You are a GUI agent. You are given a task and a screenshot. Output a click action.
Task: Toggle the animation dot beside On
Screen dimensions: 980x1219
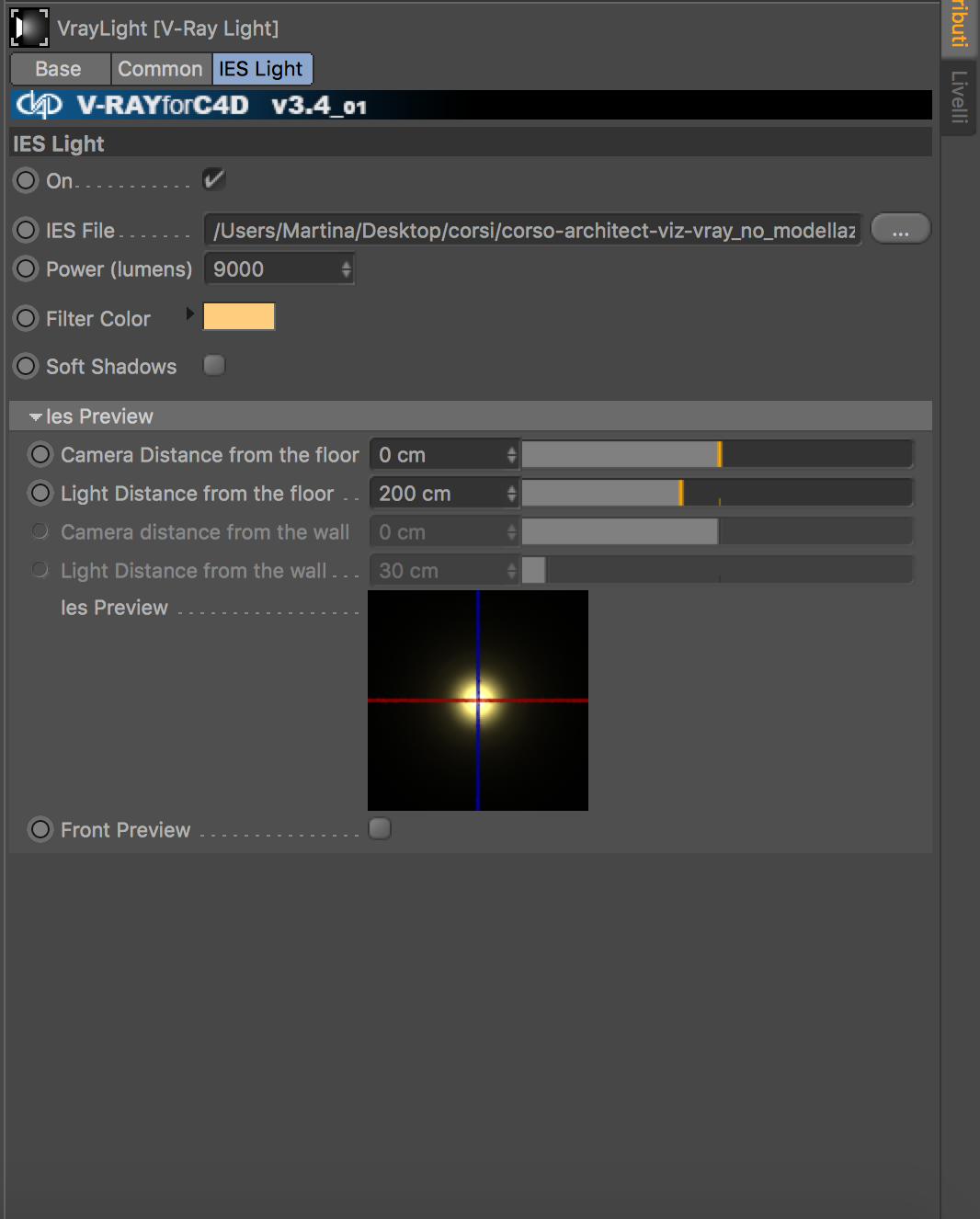[26, 180]
